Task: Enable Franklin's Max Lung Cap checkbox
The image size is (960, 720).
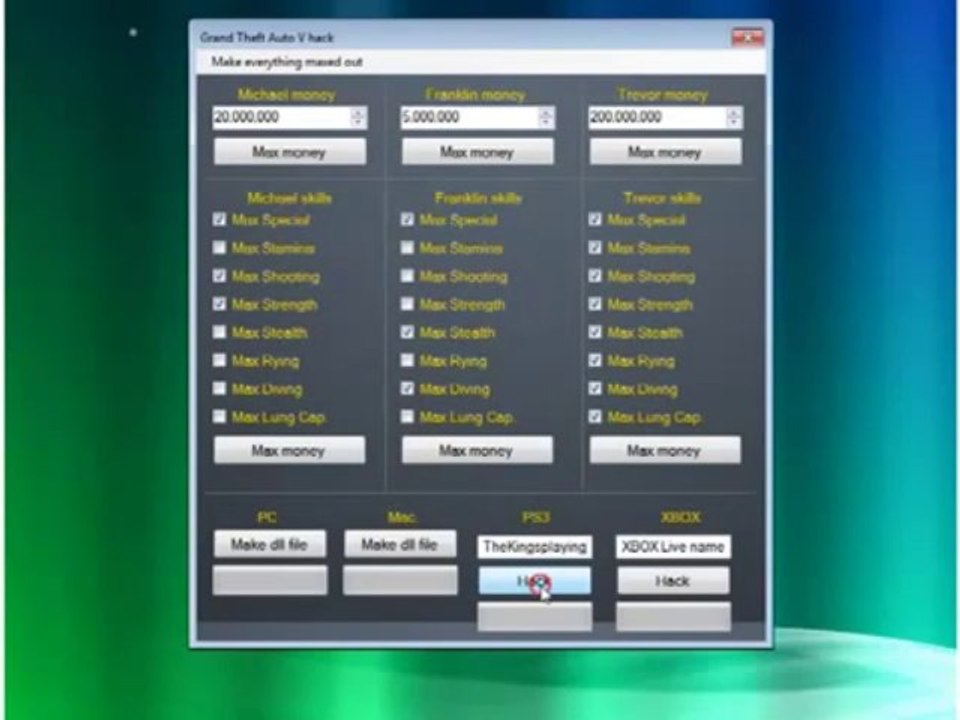Action: point(407,416)
